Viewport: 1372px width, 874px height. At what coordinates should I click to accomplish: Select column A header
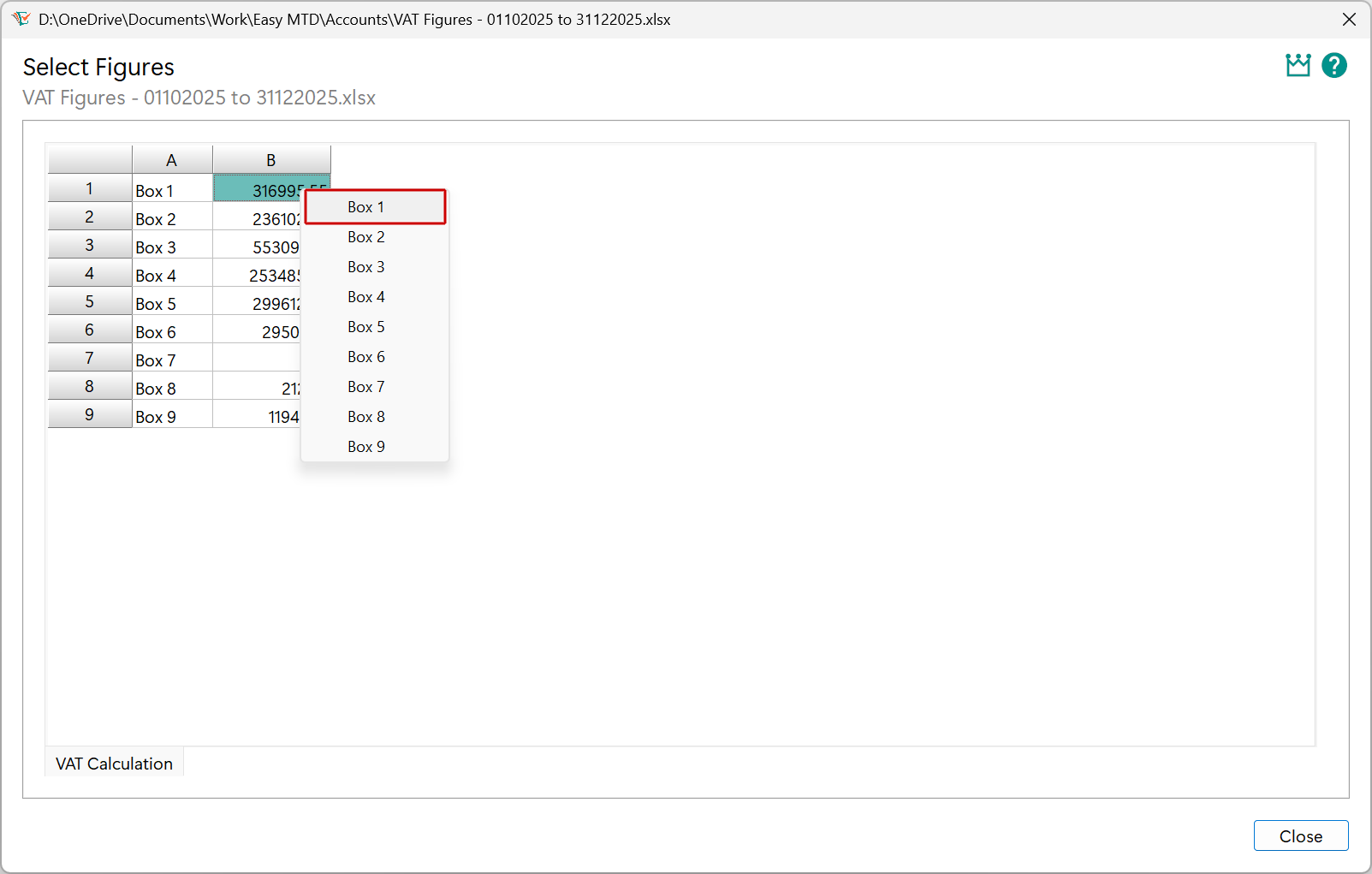[x=172, y=160]
